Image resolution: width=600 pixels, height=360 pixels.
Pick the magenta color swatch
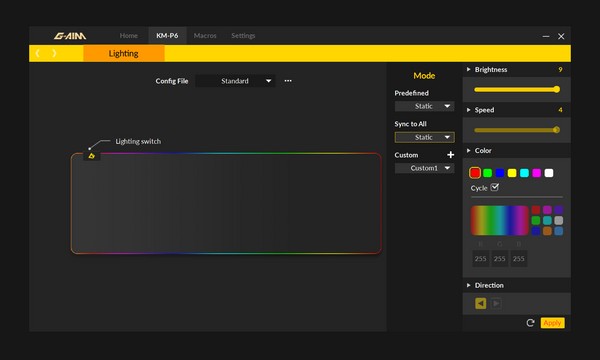tap(536, 173)
